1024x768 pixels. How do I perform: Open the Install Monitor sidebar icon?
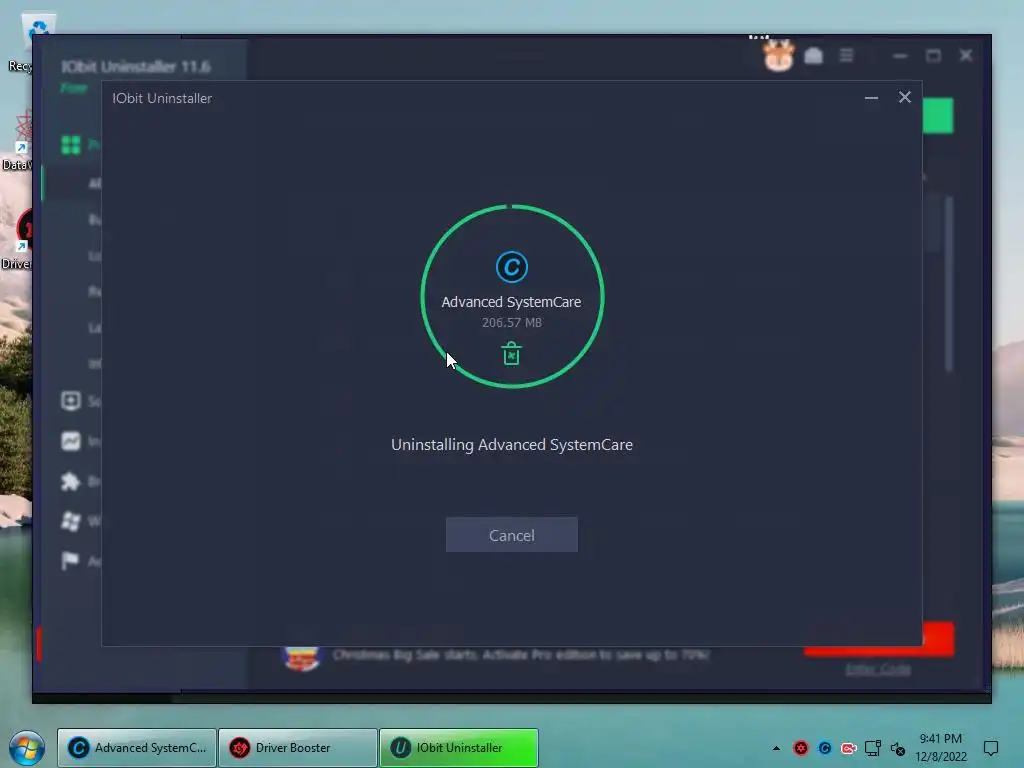(71, 441)
